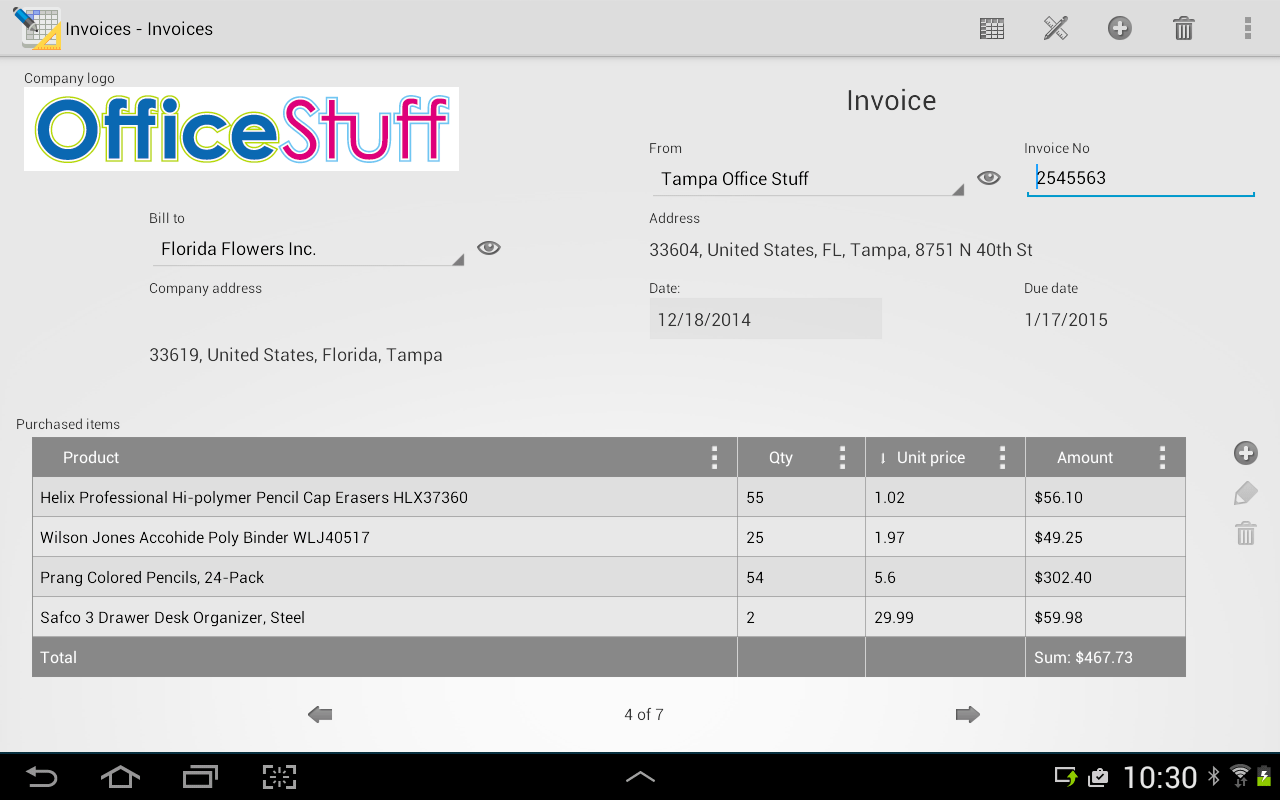Image resolution: width=1280 pixels, height=800 pixels.
Task: Delete the selected purchased item
Action: tap(1245, 533)
